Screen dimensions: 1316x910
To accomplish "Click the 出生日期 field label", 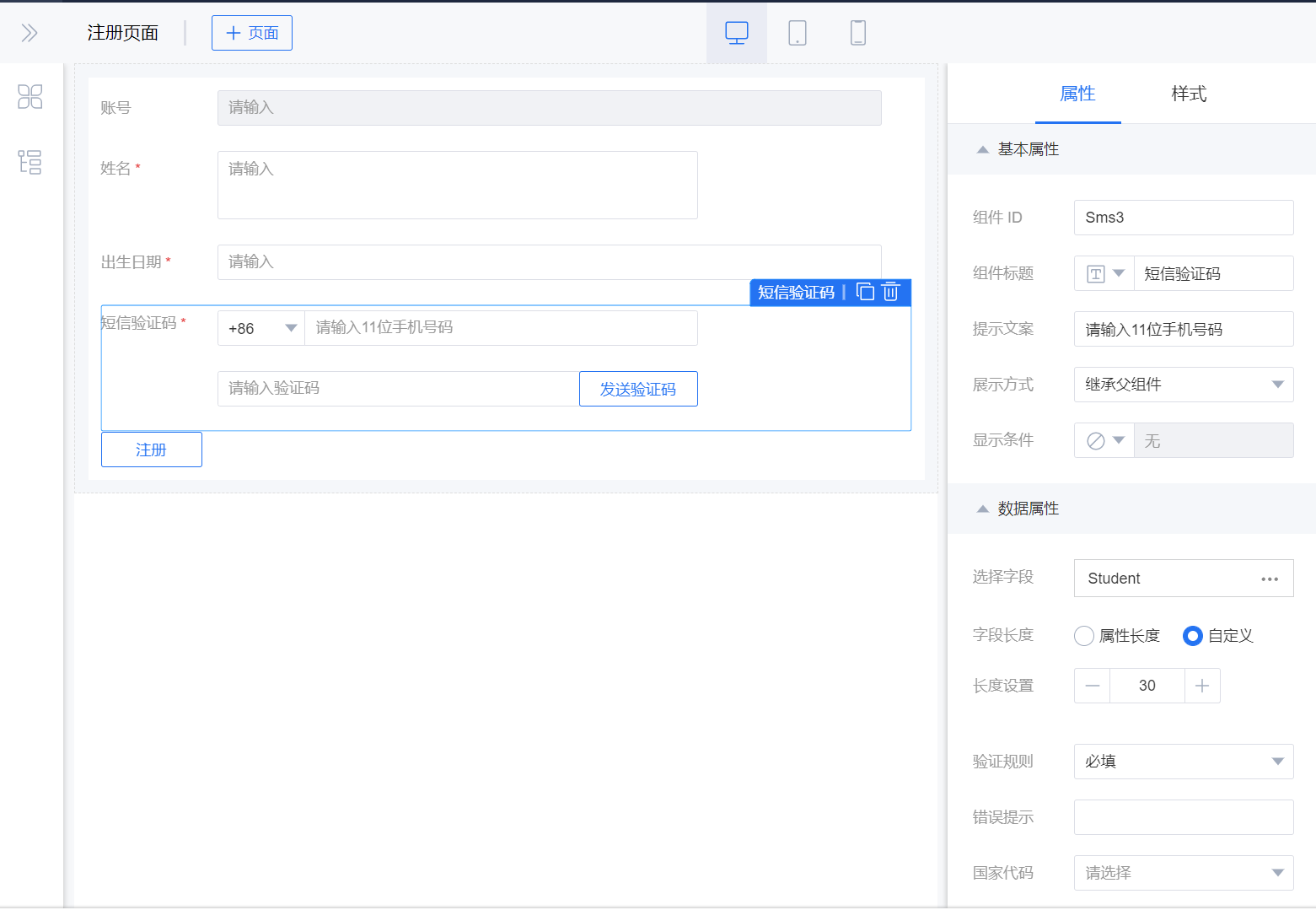I will tap(132, 262).
